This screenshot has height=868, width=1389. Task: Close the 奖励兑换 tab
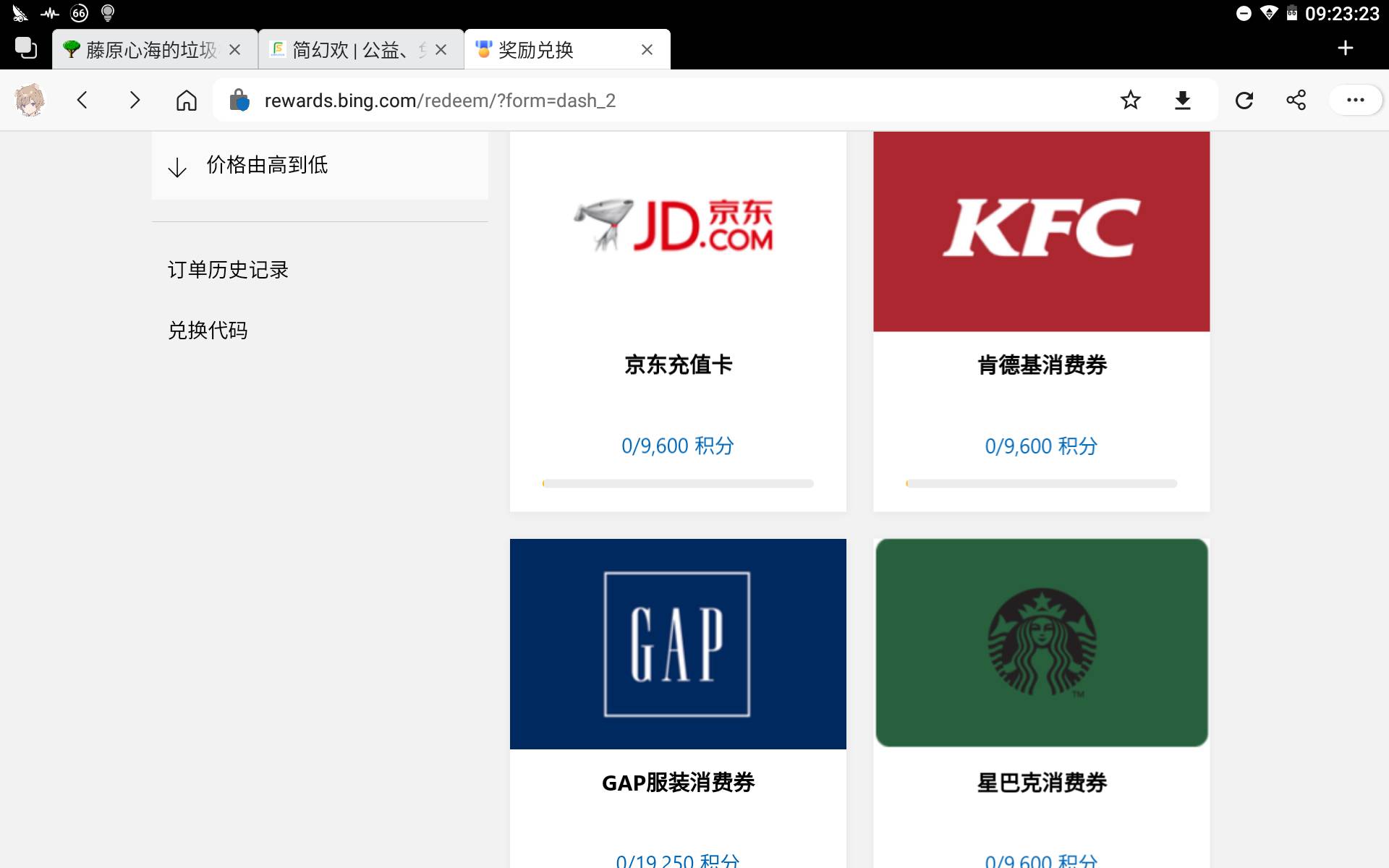tap(647, 50)
